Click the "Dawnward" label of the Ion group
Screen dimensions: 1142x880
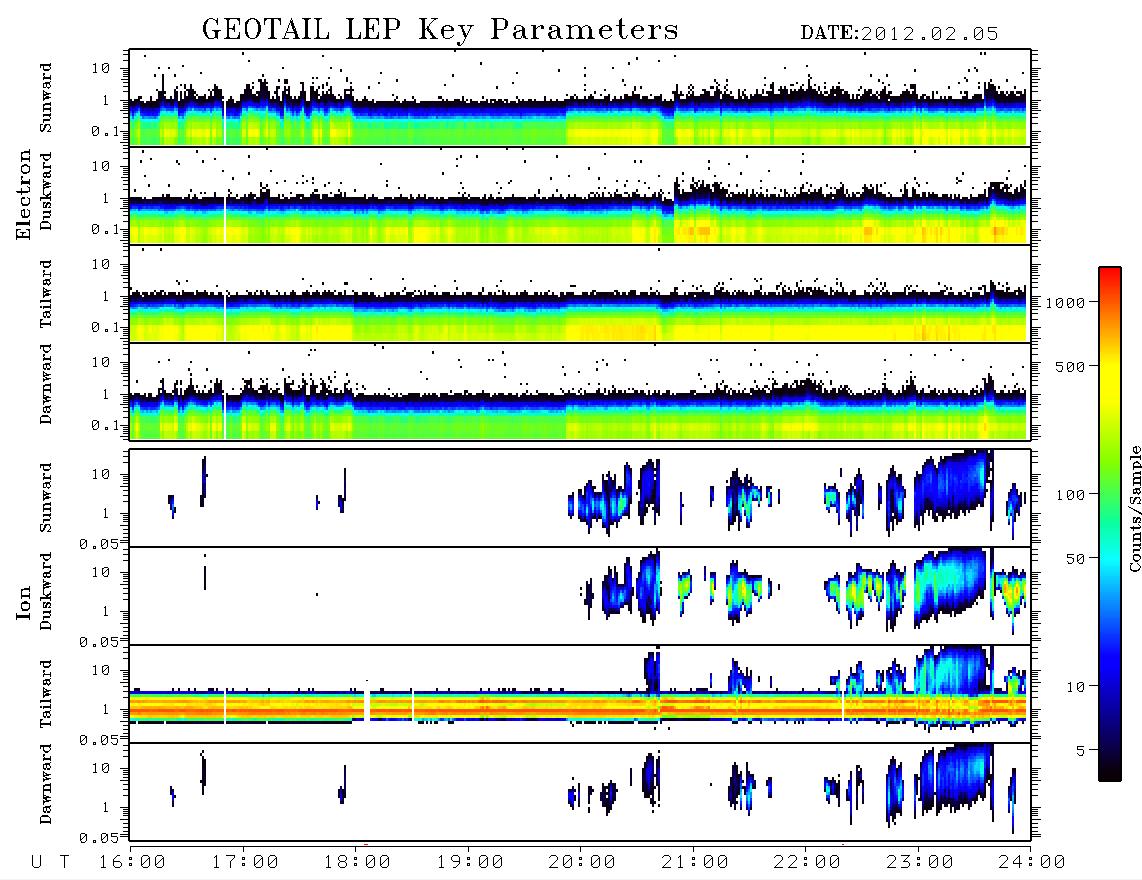pos(46,784)
